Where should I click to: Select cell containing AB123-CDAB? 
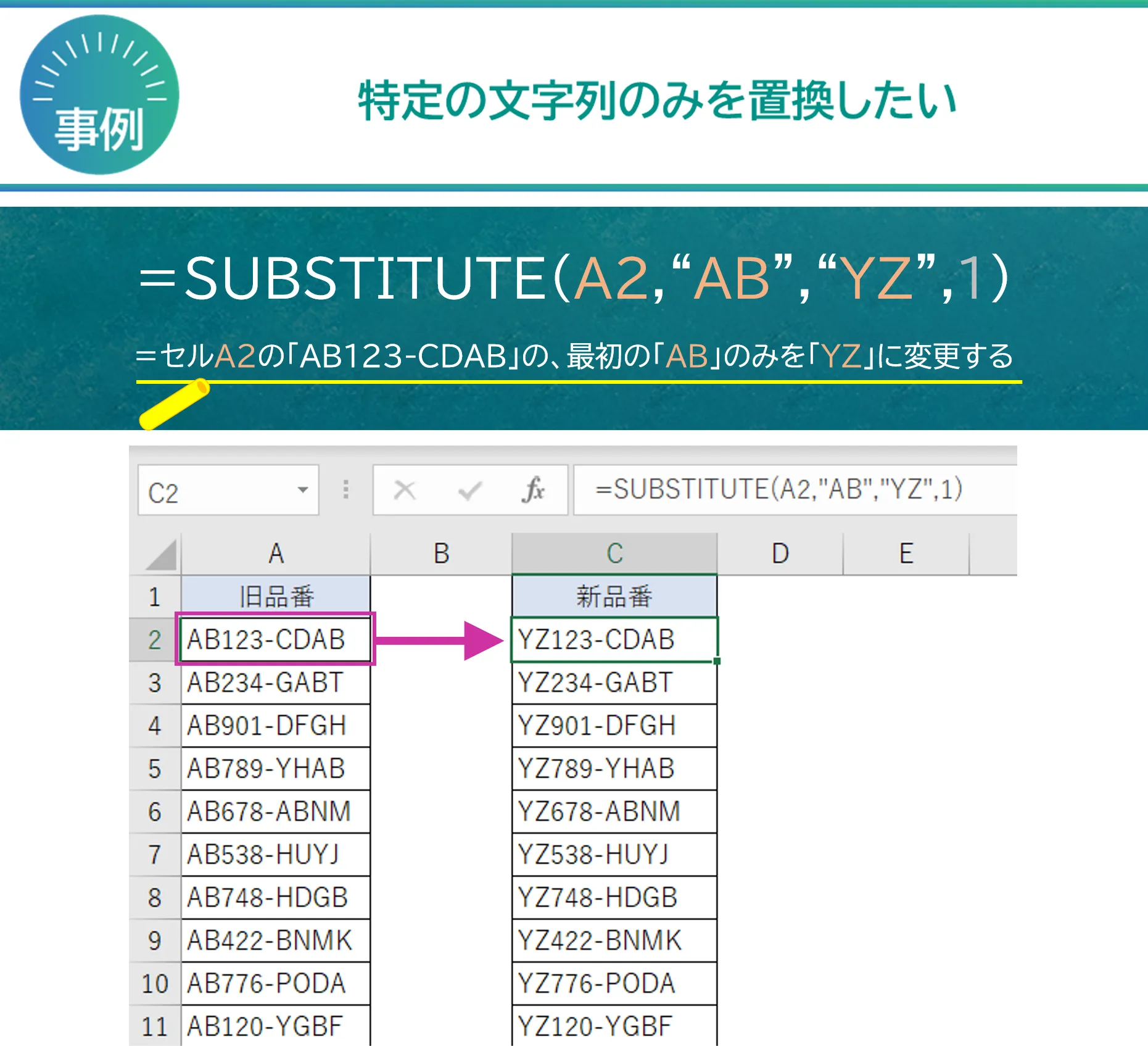click(x=276, y=639)
